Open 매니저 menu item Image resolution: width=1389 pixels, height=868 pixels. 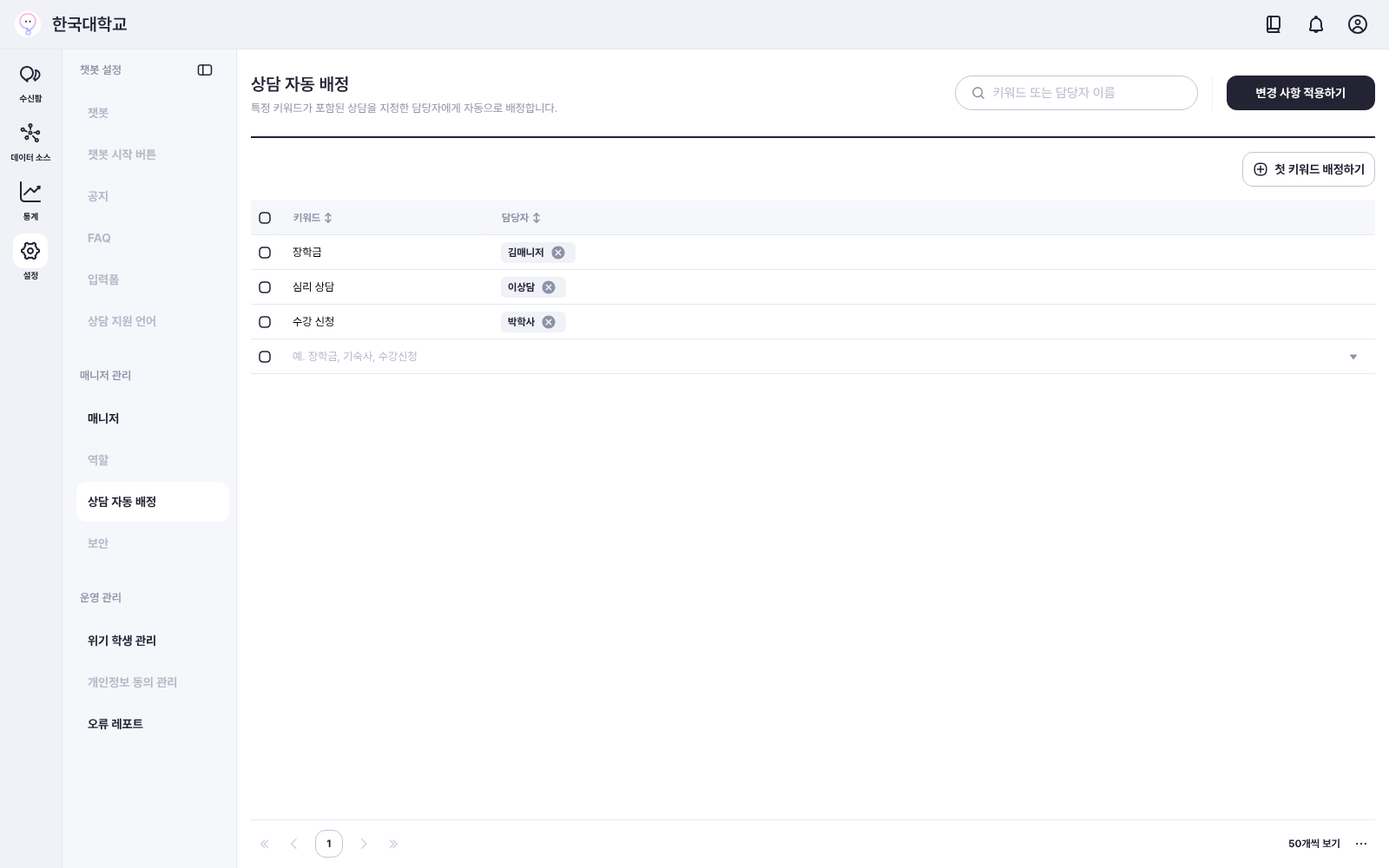pos(153,418)
